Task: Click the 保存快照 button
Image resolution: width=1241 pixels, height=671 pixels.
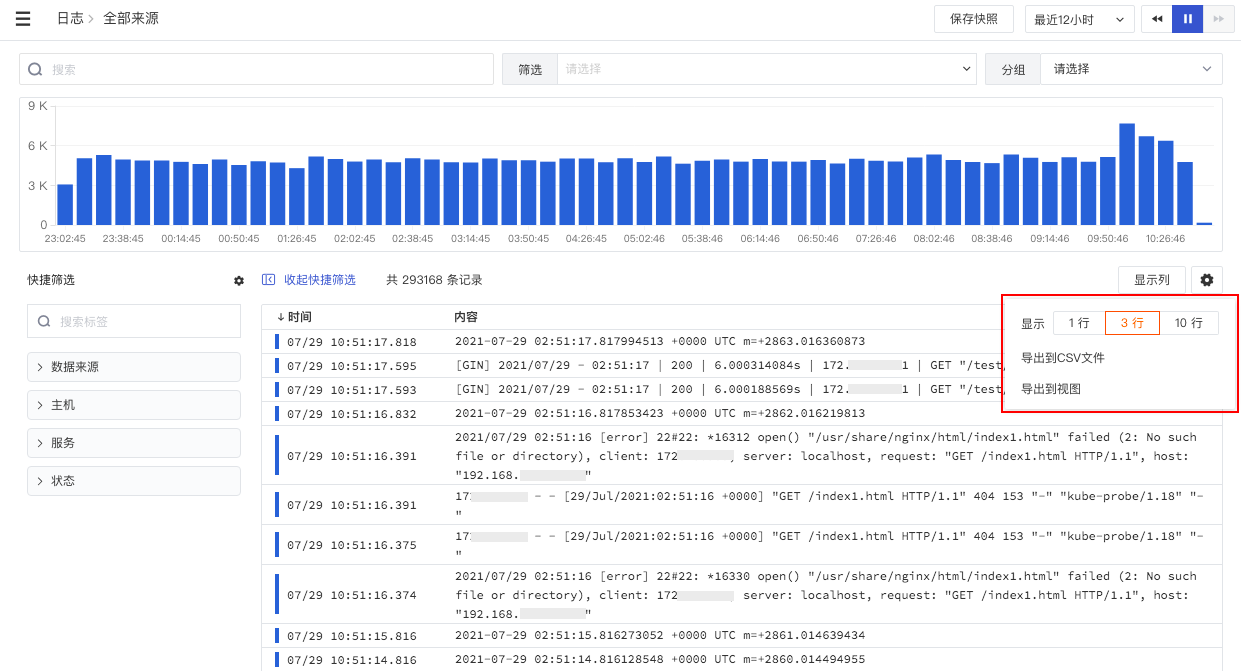Action: pos(974,19)
